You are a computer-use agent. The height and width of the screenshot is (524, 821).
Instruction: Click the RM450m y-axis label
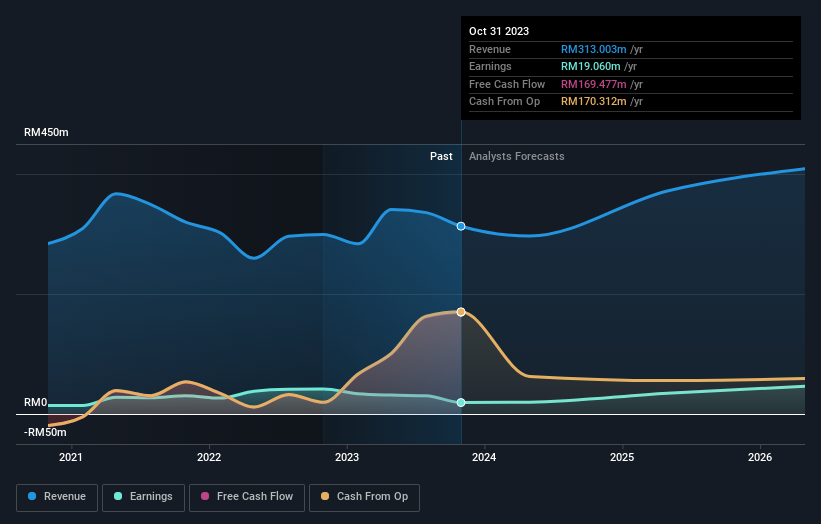click(46, 132)
